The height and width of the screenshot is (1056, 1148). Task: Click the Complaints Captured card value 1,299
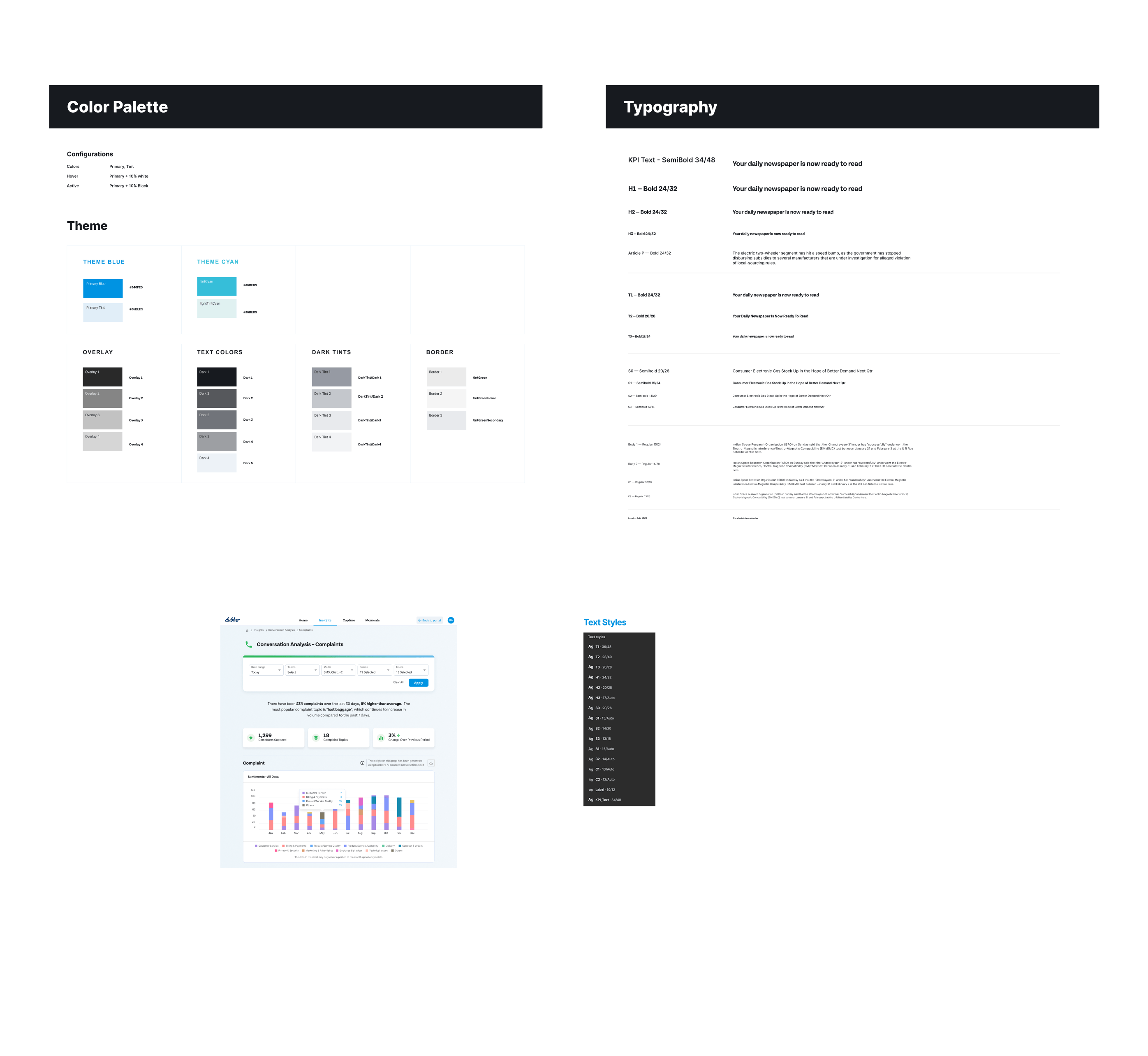point(264,735)
